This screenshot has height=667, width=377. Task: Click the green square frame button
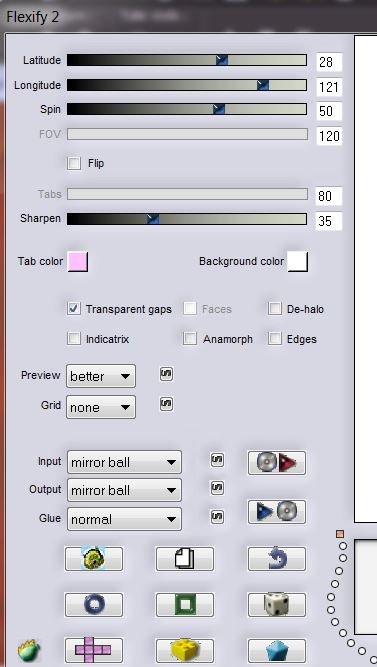(x=185, y=604)
